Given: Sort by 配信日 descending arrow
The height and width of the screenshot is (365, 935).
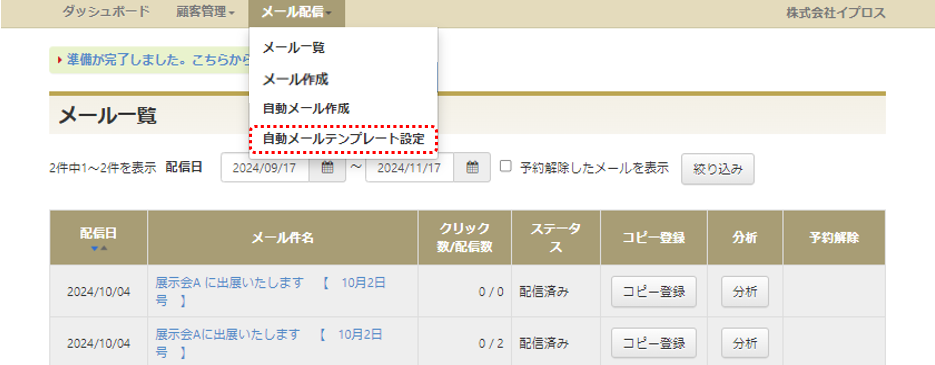Looking at the screenshot, I should pyautogui.click(x=94, y=248).
